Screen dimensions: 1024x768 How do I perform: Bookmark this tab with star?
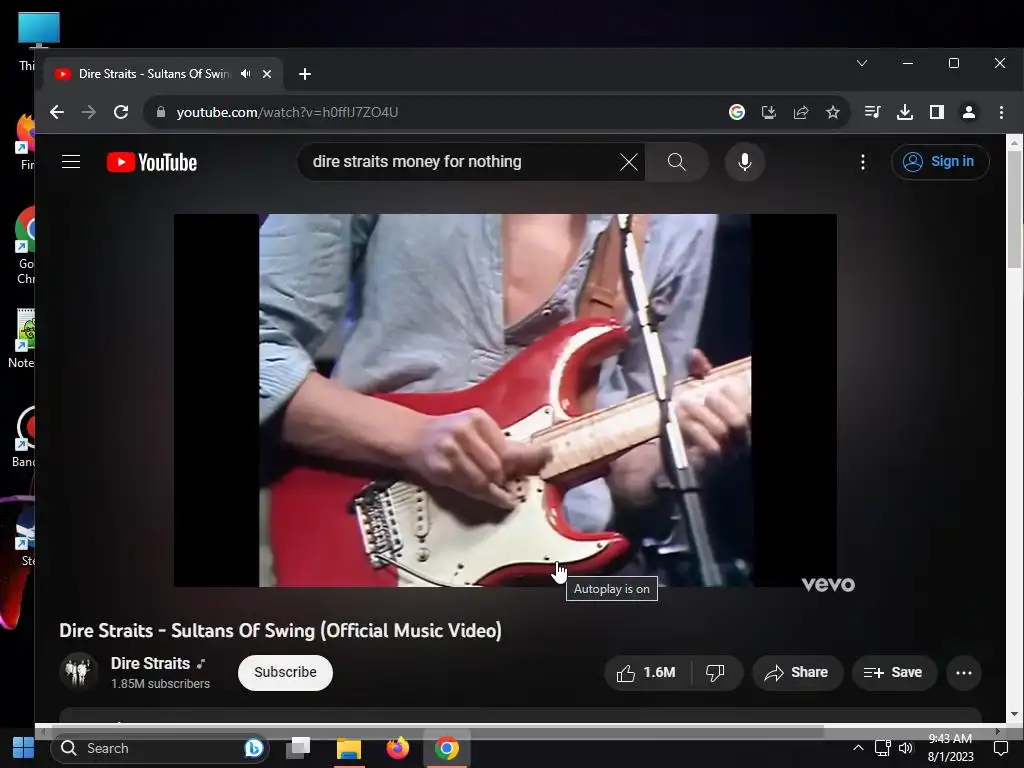pyautogui.click(x=833, y=112)
